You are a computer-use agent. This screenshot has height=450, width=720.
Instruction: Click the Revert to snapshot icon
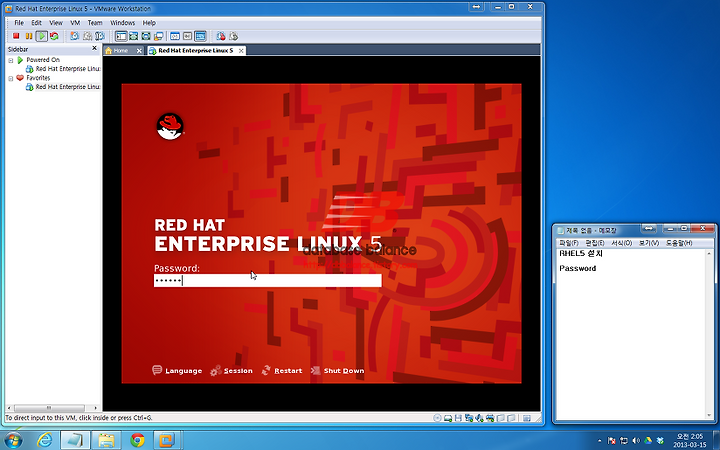pos(87,36)
